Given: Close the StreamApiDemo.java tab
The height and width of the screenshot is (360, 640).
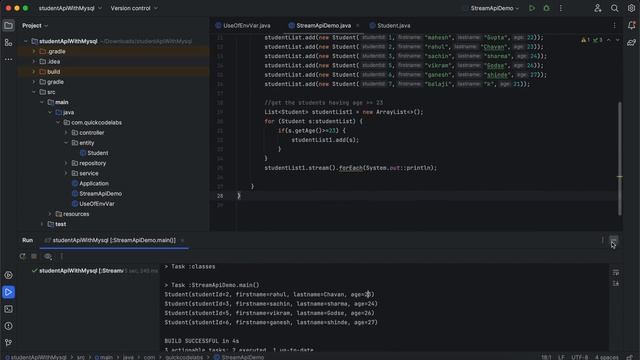Looking at the screenshot, I should pyautogui.click(x=358, y=25).
